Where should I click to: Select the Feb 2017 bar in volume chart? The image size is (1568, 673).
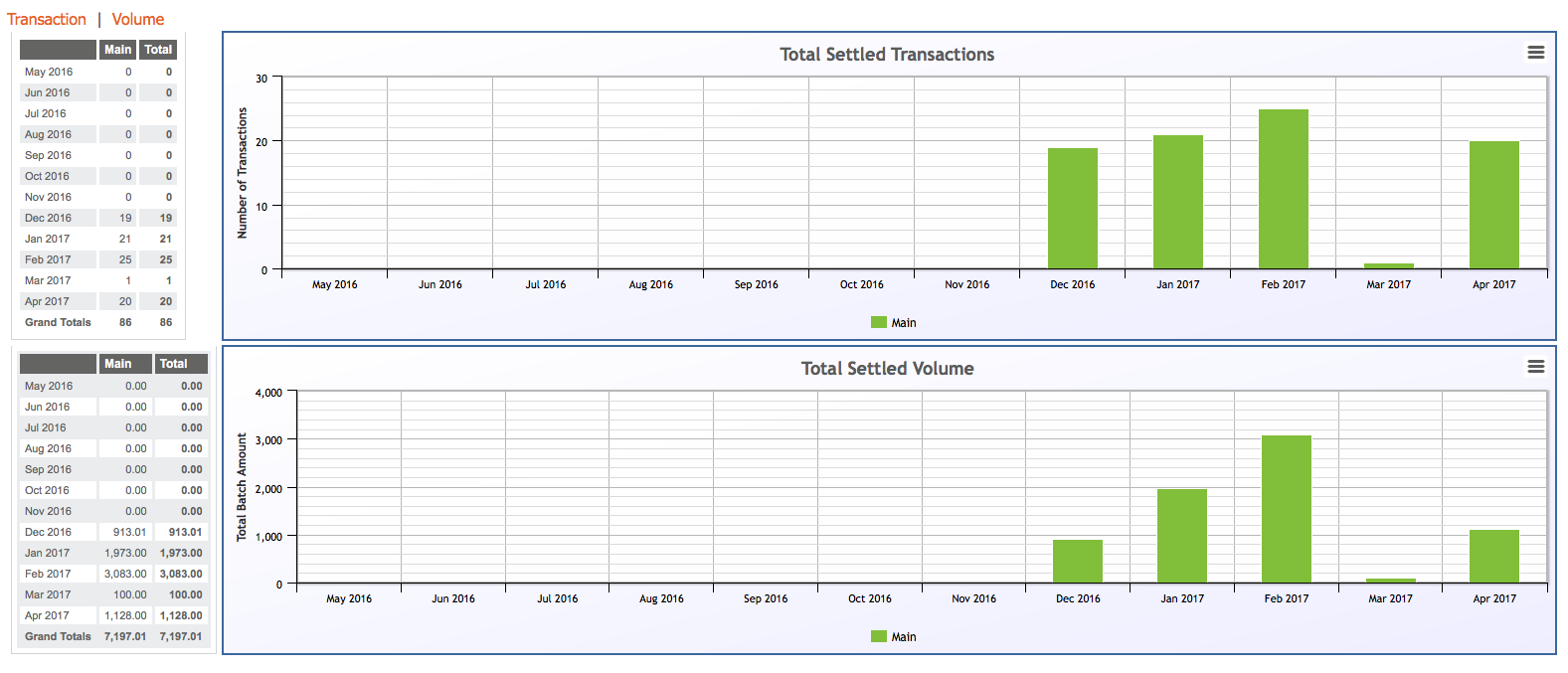coord(1287,509)
